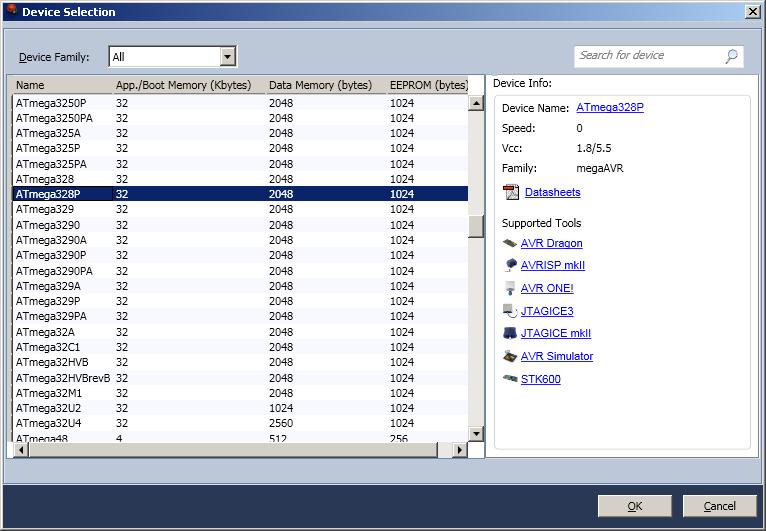The width and height of the screenshot is (766, 531).
Task: Open the JTAGICE mkII link
Action: tap(556, 333)
